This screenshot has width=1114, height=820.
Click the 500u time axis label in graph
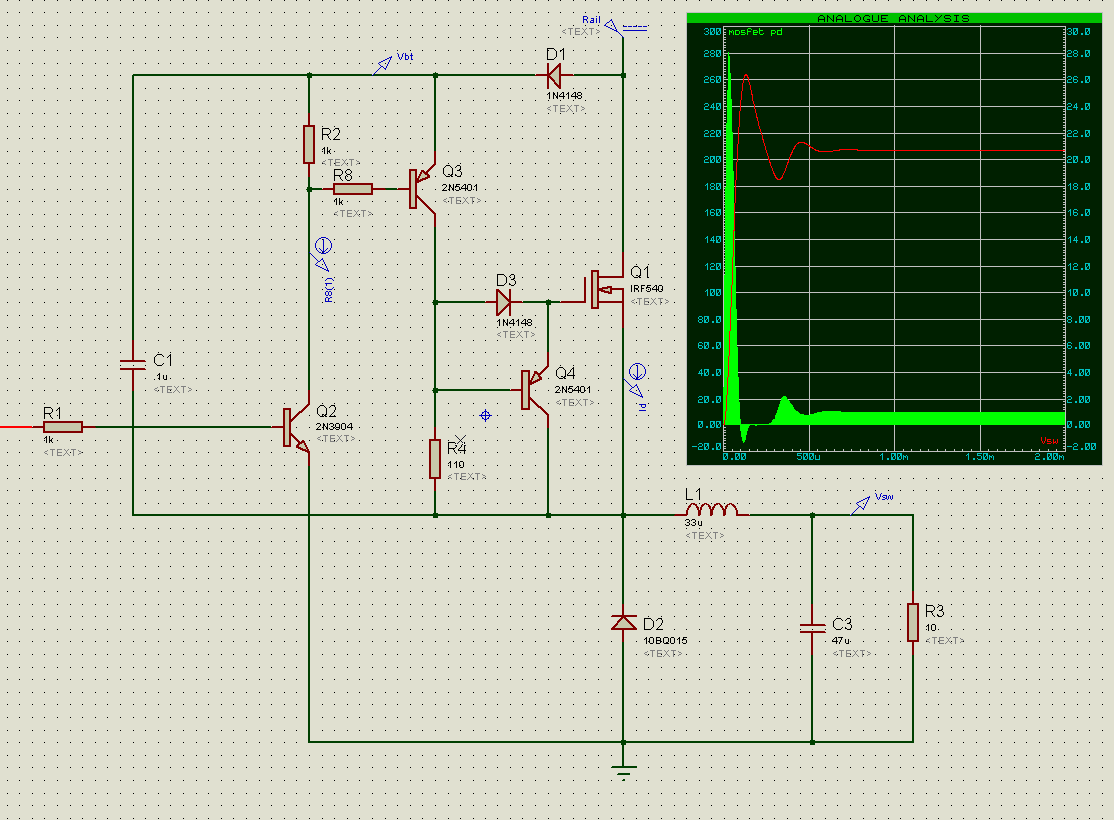click(x=809, y=457)
